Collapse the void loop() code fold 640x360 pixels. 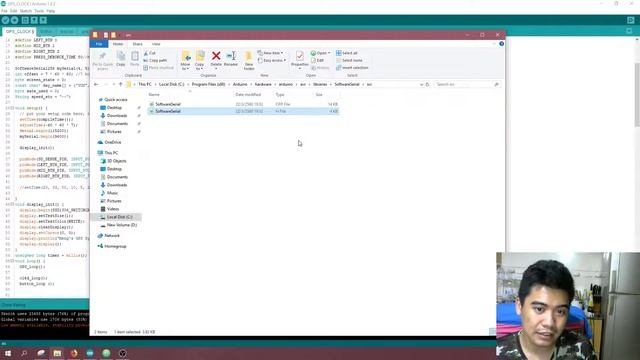tap(12, 261)
